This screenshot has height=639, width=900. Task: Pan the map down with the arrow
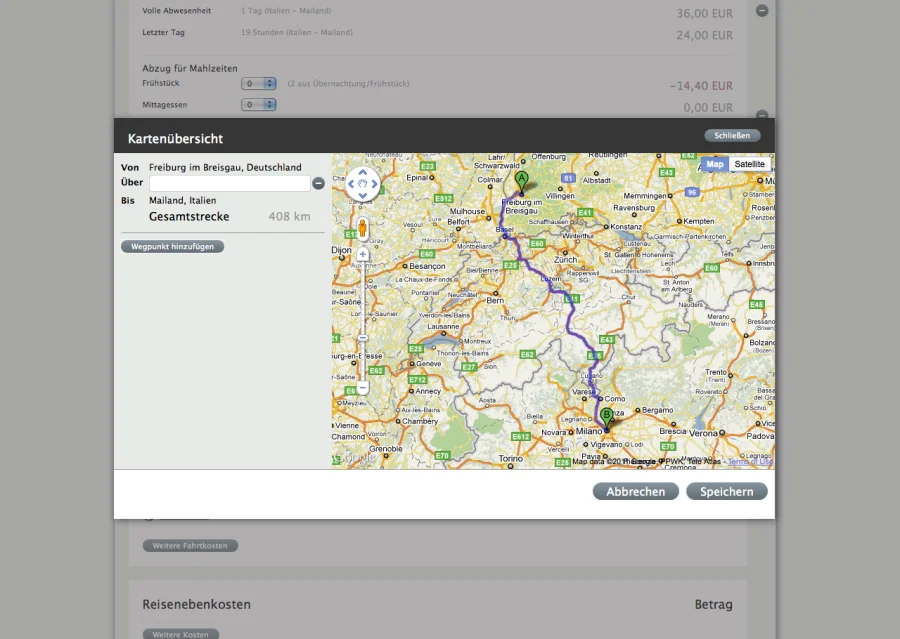click(362, 196)
